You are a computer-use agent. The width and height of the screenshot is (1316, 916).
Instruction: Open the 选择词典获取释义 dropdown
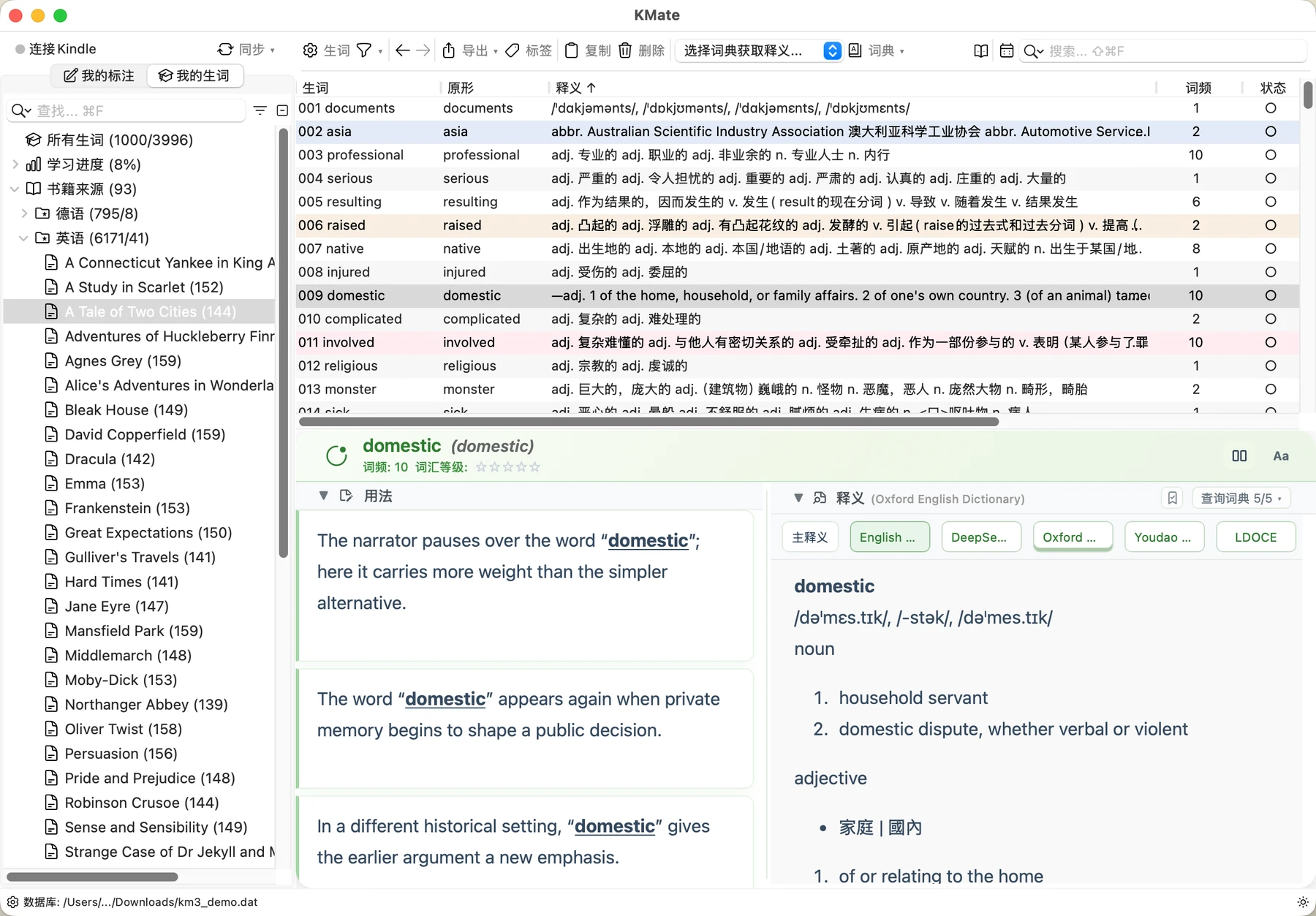pyautogui.click(x=758, y=50)
